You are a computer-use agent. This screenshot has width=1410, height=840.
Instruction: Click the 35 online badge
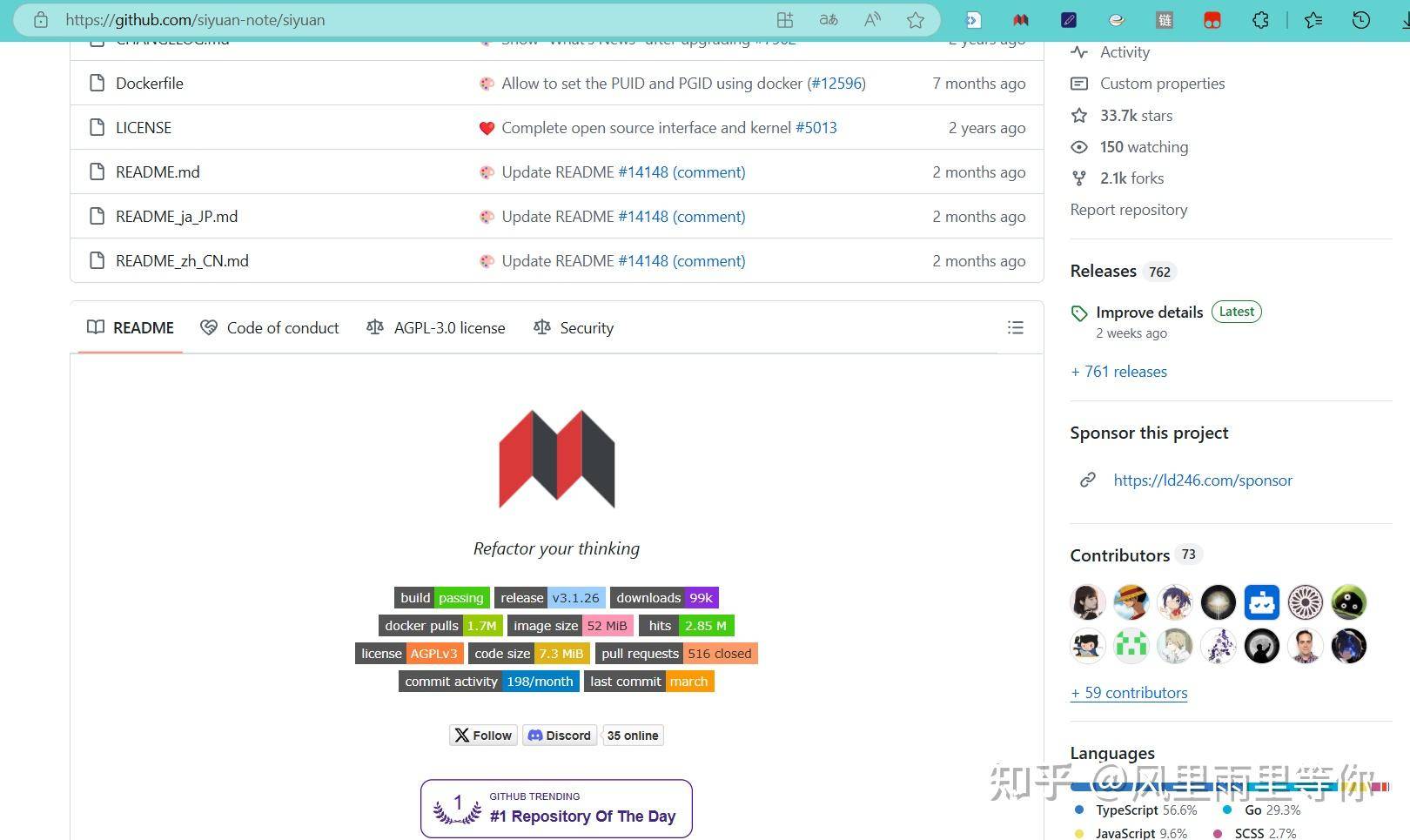(633, 735)
